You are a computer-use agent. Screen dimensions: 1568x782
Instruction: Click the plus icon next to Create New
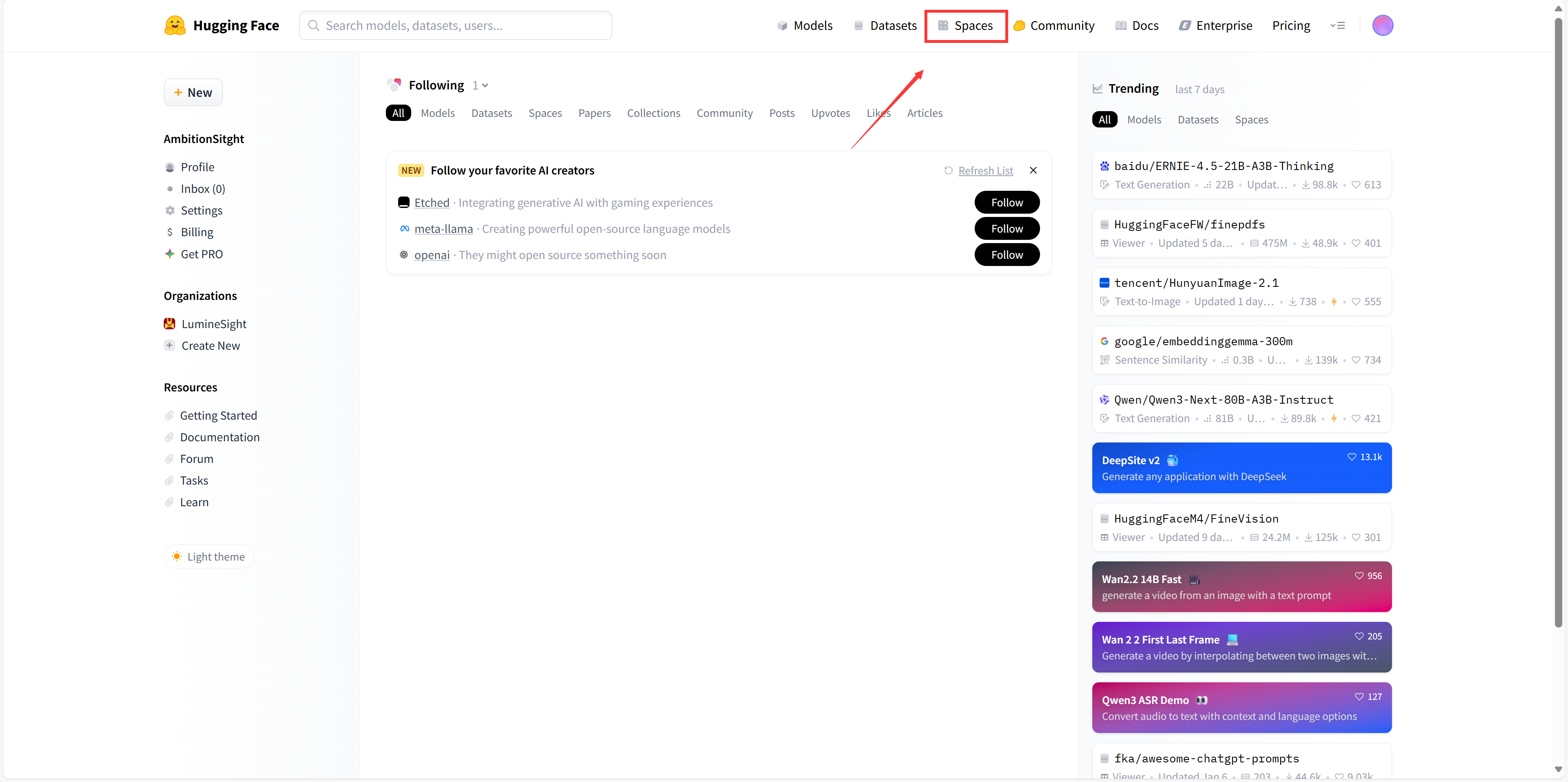pos(170,345)
